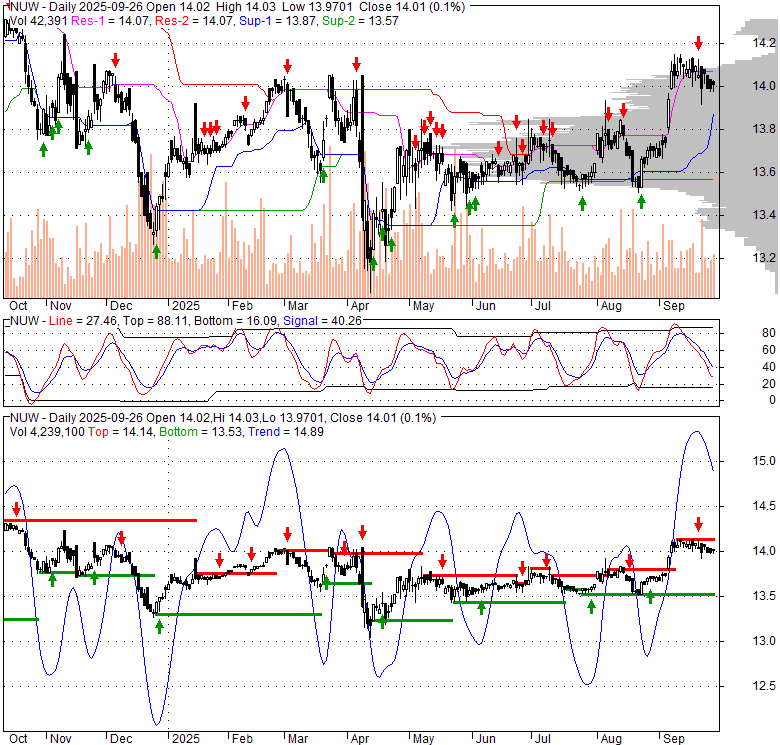780x745 pixels.
Task: Click 'Sep' on the top chart time axis
Action: click(674, 306)
